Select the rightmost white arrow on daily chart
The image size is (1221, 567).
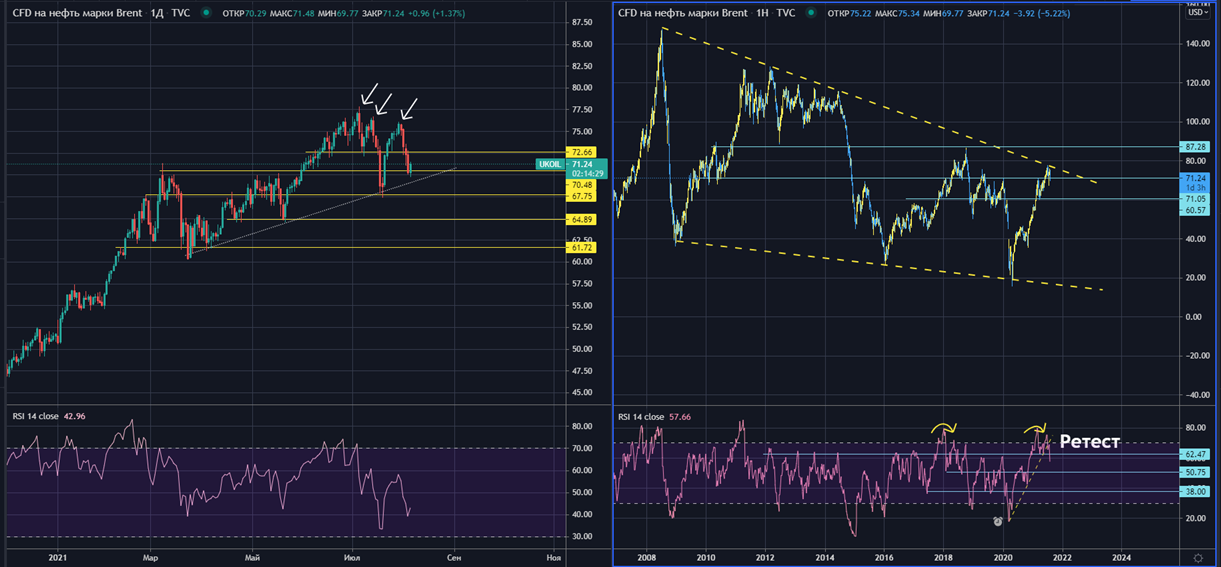[408, 108]
